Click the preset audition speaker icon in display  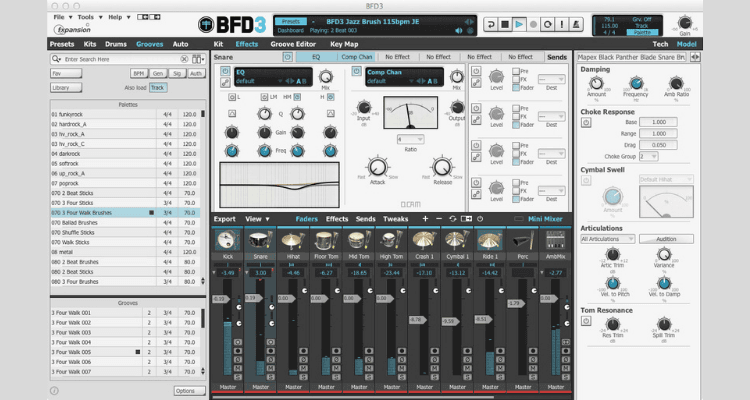click(x=459, y=31)
